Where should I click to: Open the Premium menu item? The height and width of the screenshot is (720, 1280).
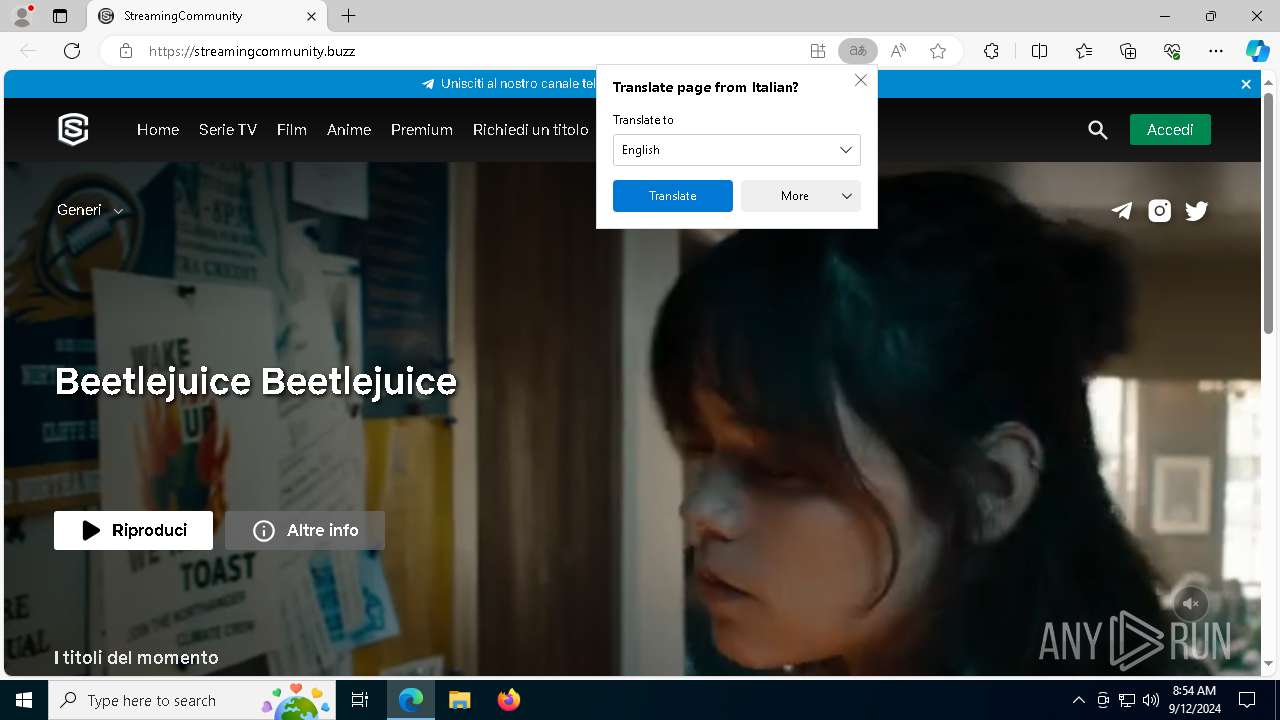coord(422,130)
